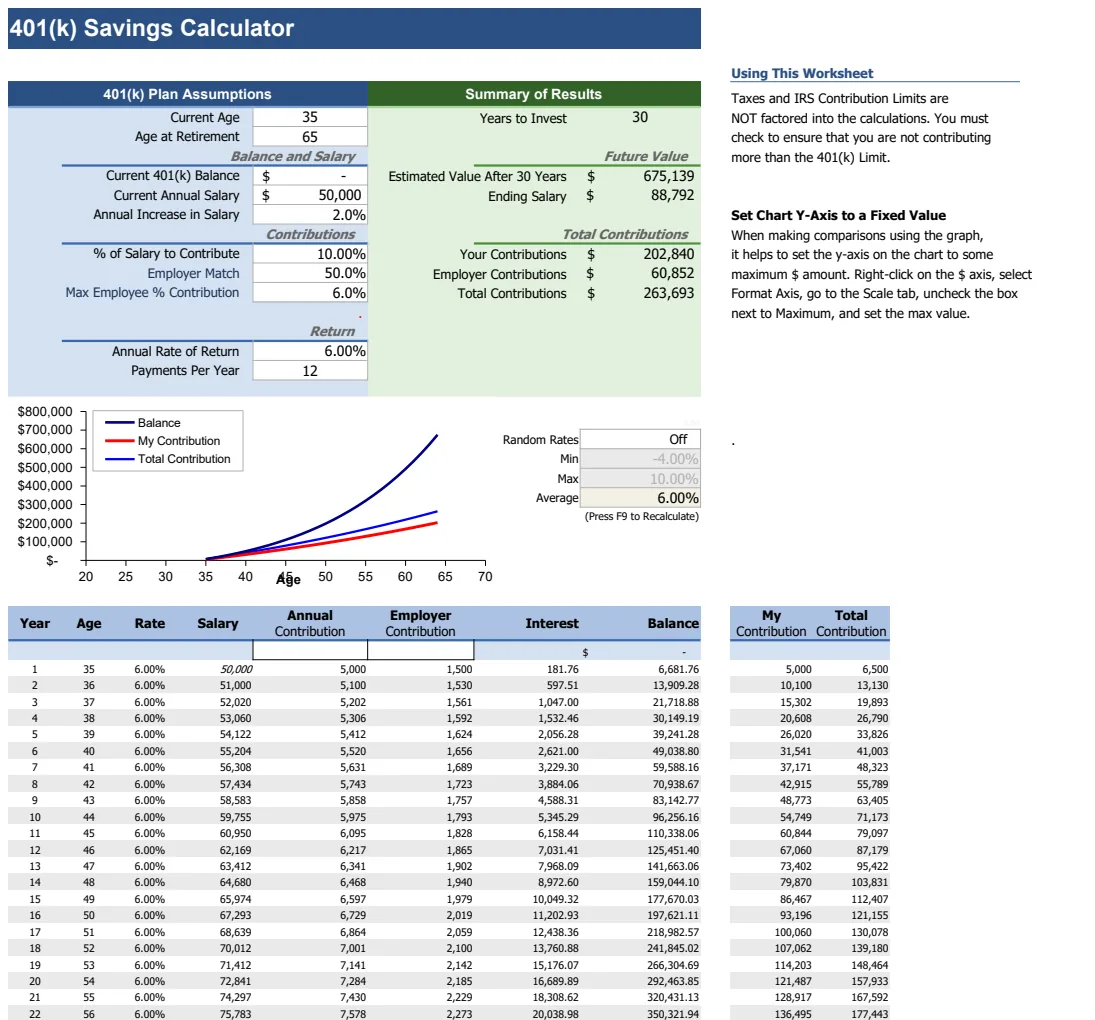Screen dimensions: 1095x1020
Task: Select the Current Age input cell showing 35
Action: pyautogui.click(x=310, y=117)
